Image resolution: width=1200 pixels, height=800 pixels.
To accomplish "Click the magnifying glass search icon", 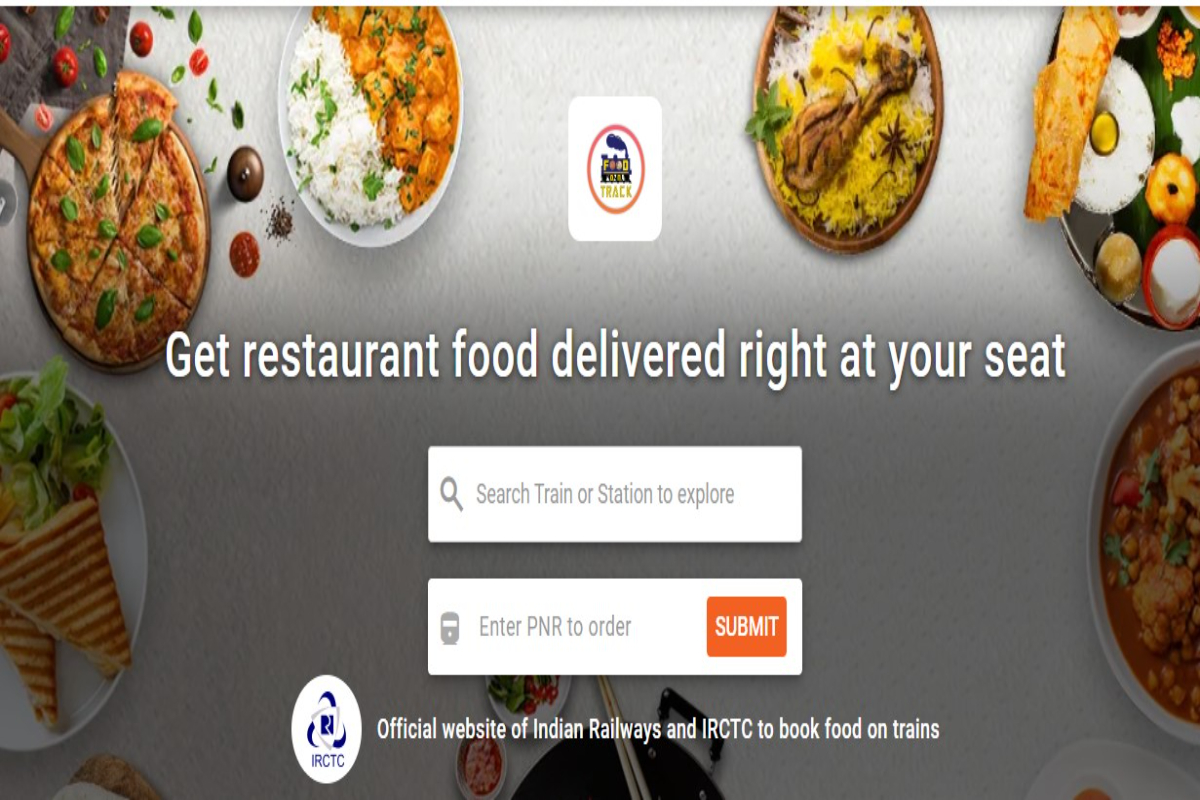I will 451,494.
